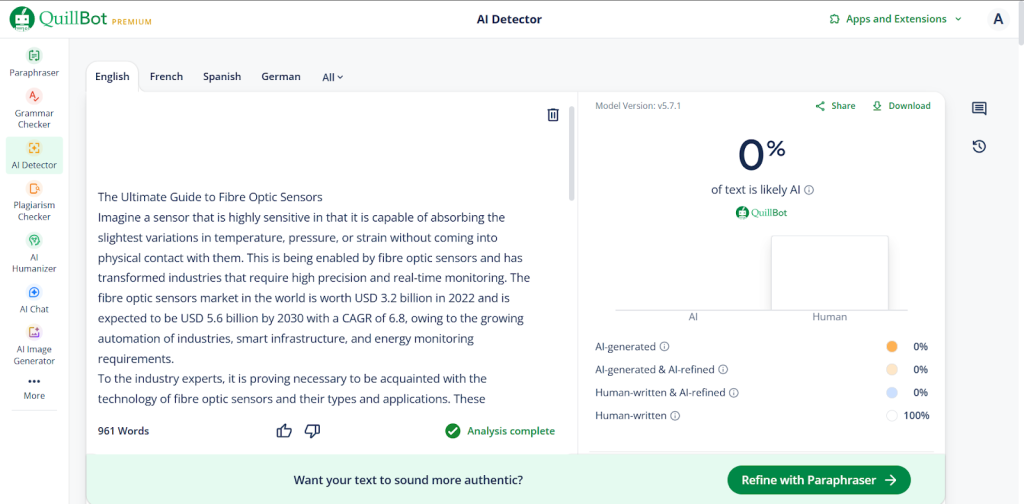Click Refine with Paraphraser button
Viewport: 1024px width, 504px height.
pyautogui.click(x=818, y=480)
